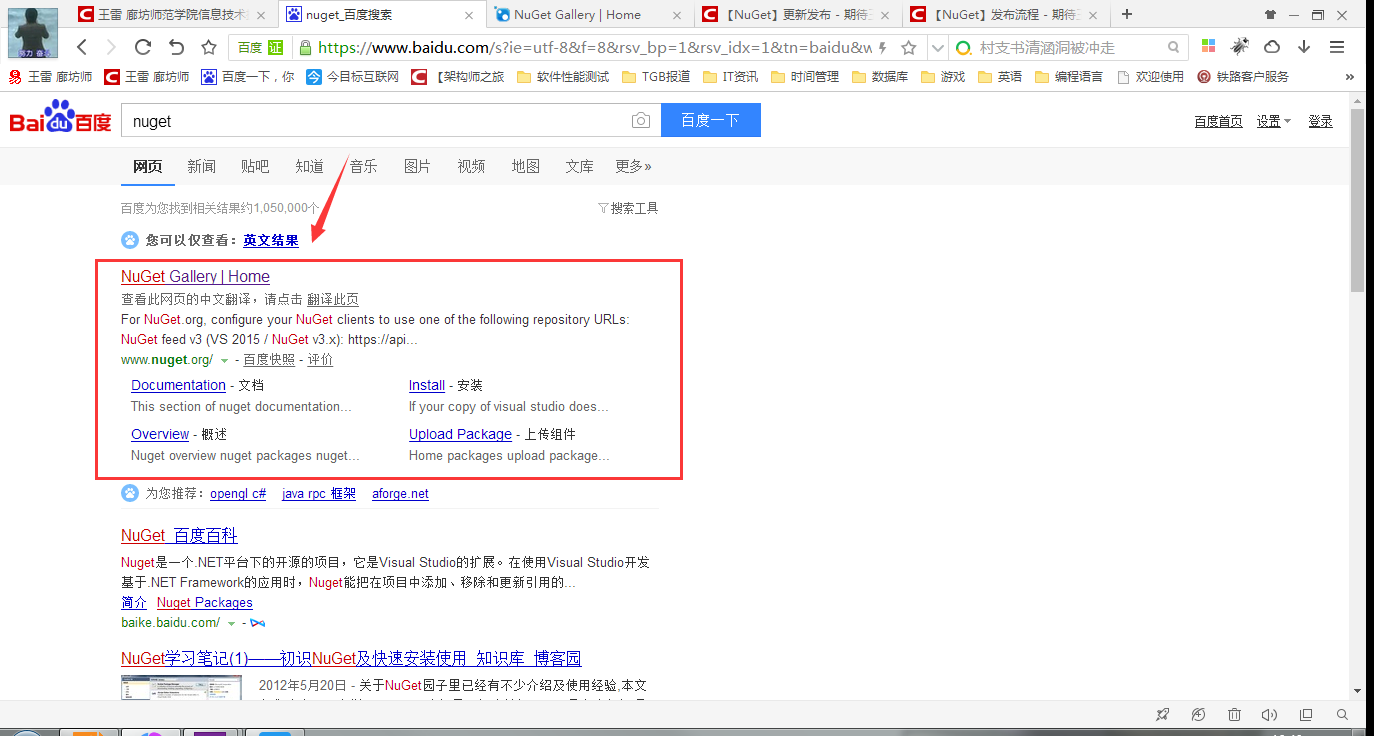Close the nuget_百度搜索 tab
Viewport: 1374px width, 736px height.
469,15
